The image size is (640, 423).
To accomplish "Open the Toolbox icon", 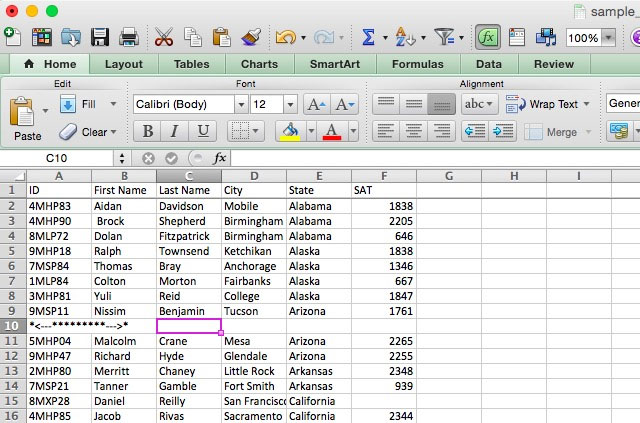I will coord(517,37).
